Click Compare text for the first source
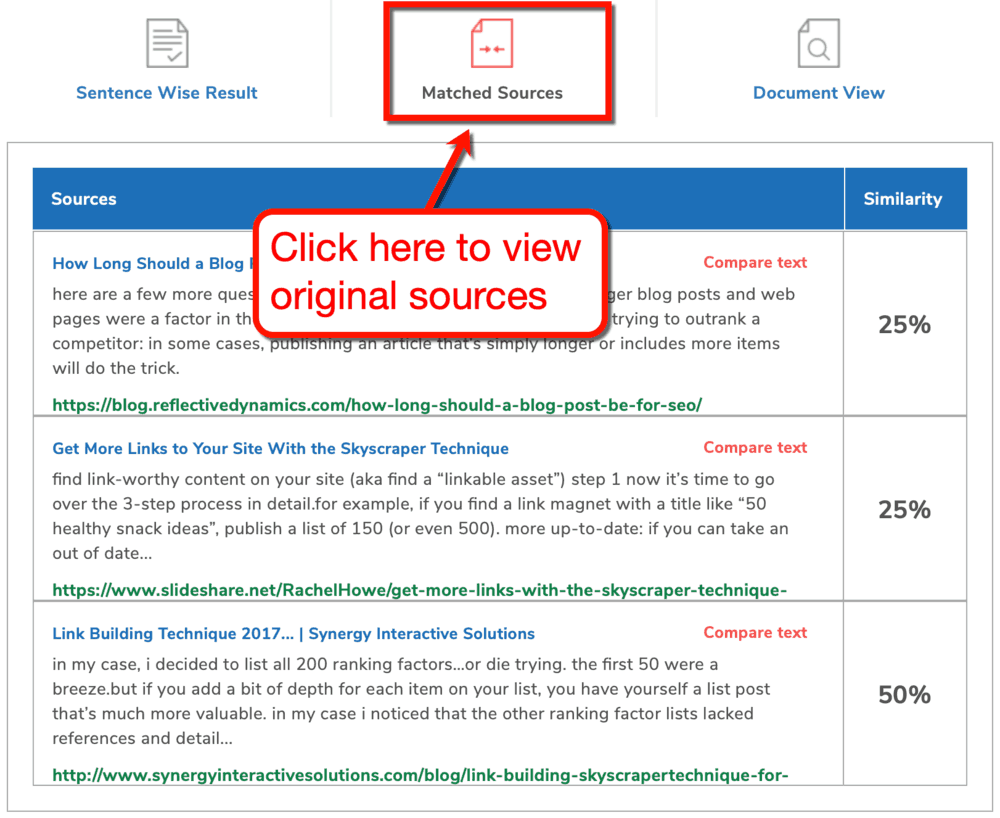Viewport: 1000px width, 818px height. coord(755,262)
